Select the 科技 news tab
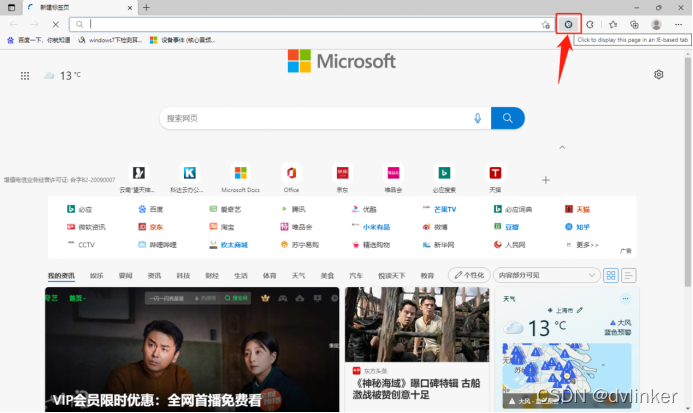Screen dimensions: 693x413 [183, 275]
